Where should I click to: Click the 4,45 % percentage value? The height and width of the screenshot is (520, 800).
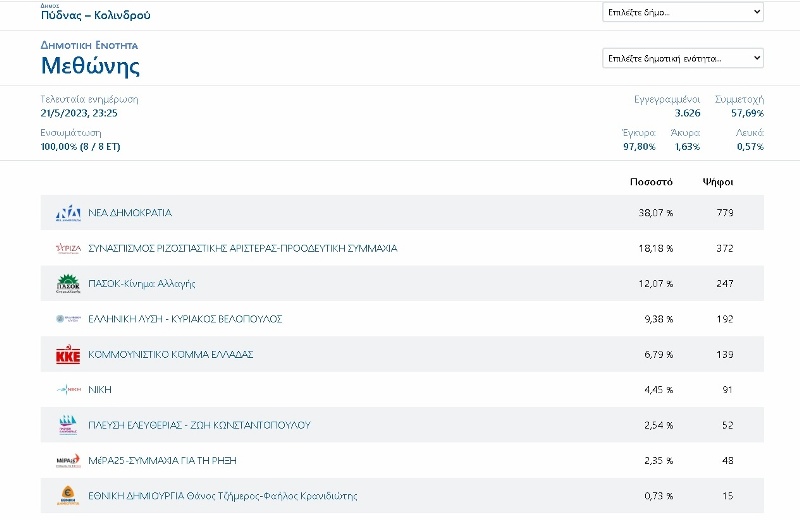659,390
